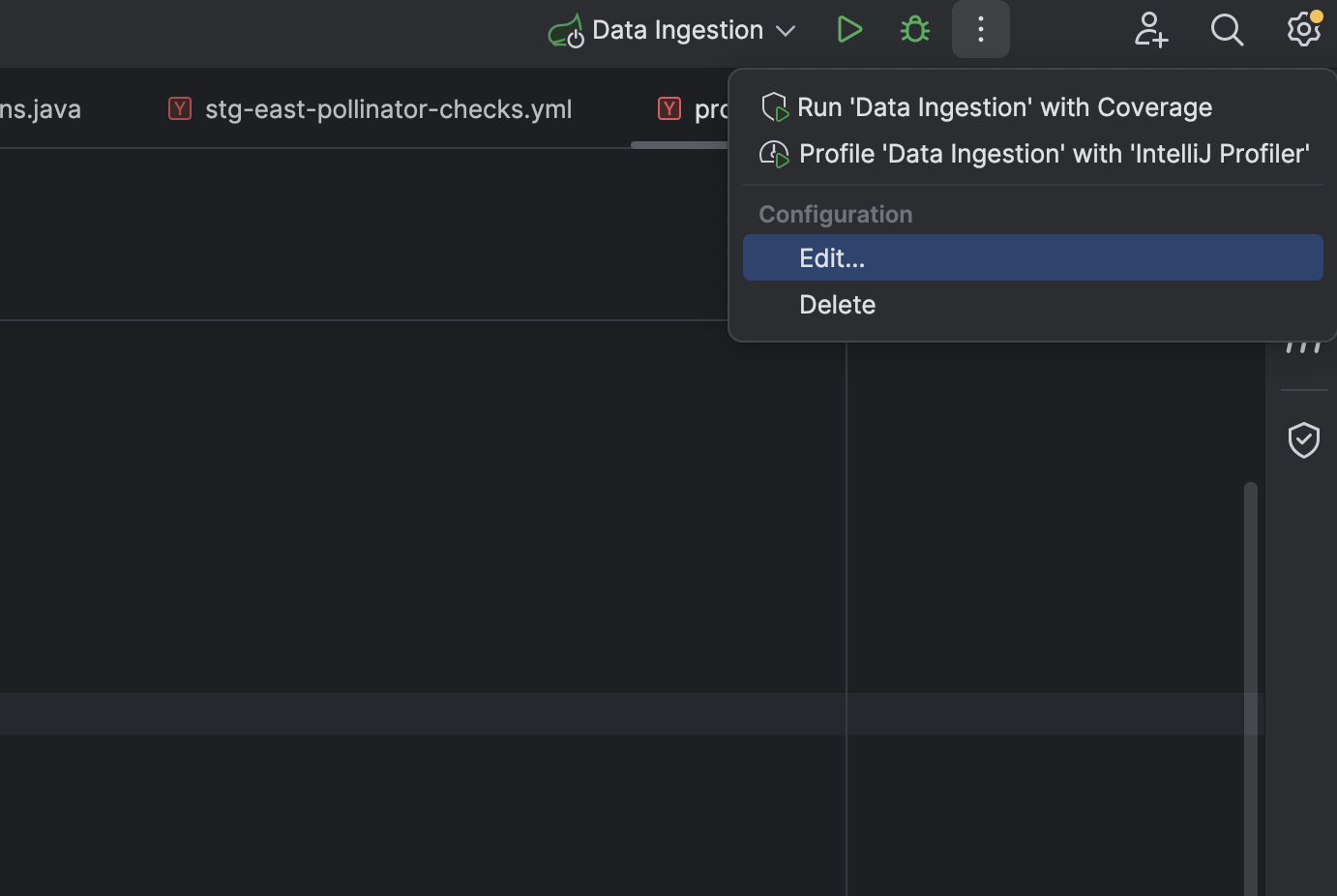The height and width of the screenshot is (896, 1337).
Task: Open IDE settings gear icon
Action: click(1303, 30)
